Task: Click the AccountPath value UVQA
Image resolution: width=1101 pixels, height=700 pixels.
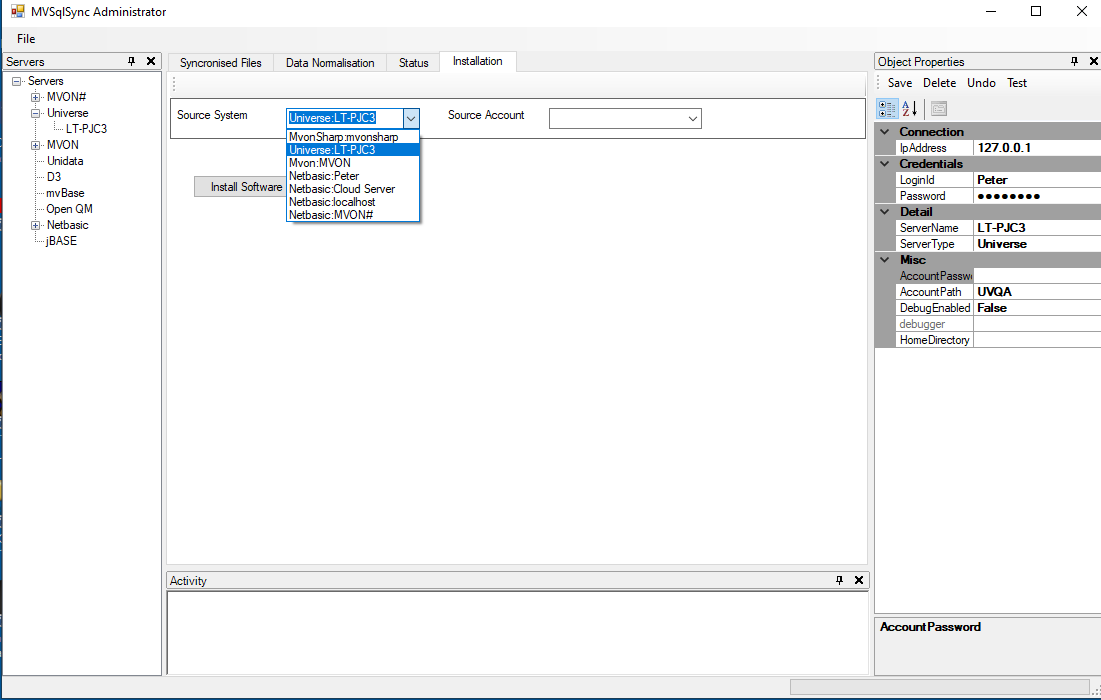Action: click(x=1037, y=291)
